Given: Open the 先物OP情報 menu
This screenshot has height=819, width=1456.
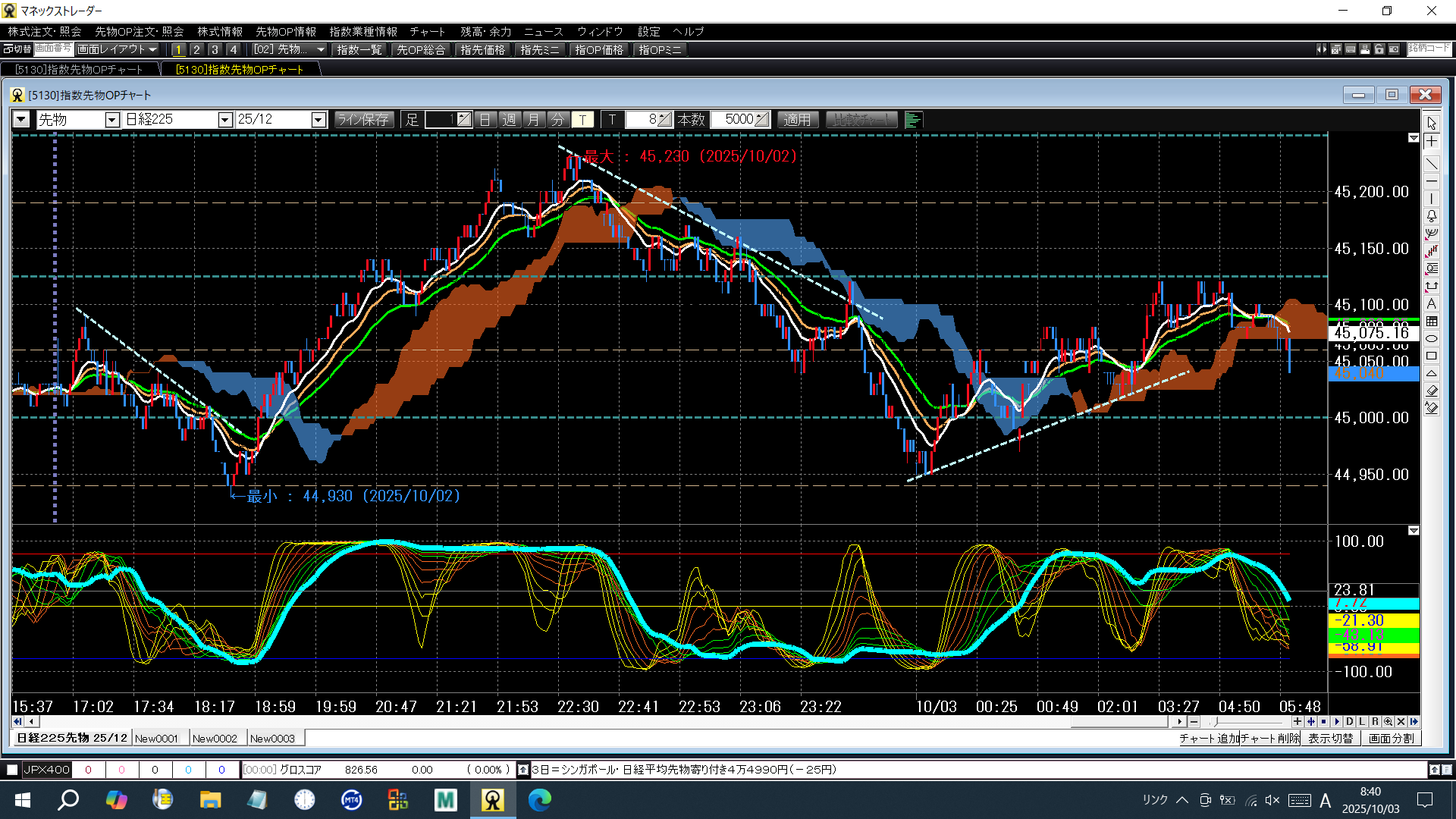Looking at the screenshot, I should 285,32.
